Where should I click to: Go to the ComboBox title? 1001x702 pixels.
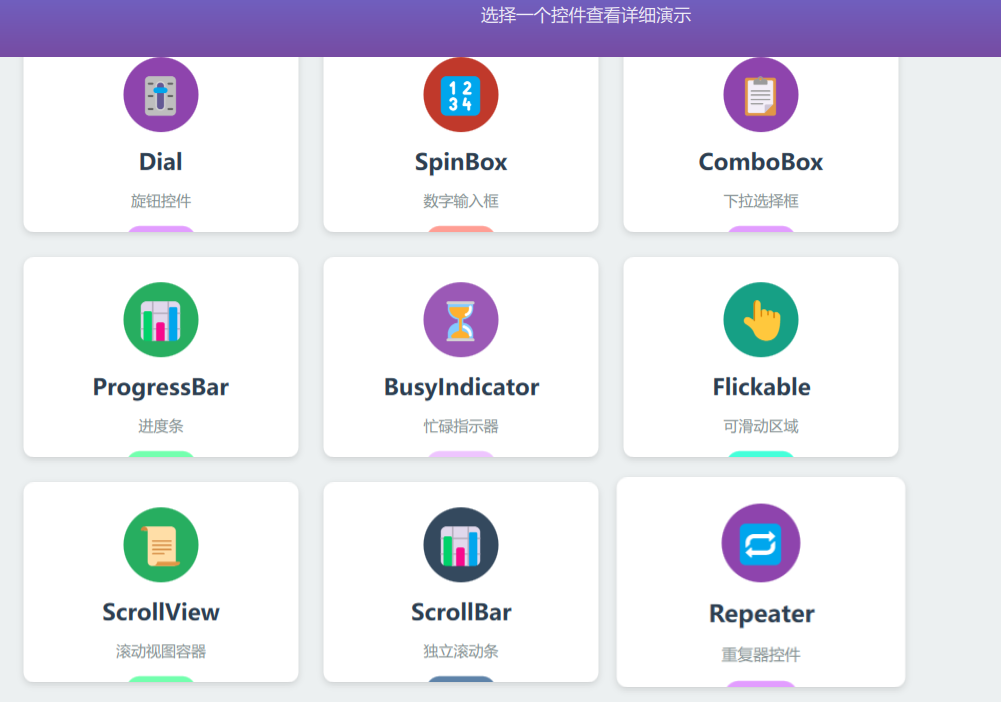(761, 162)
